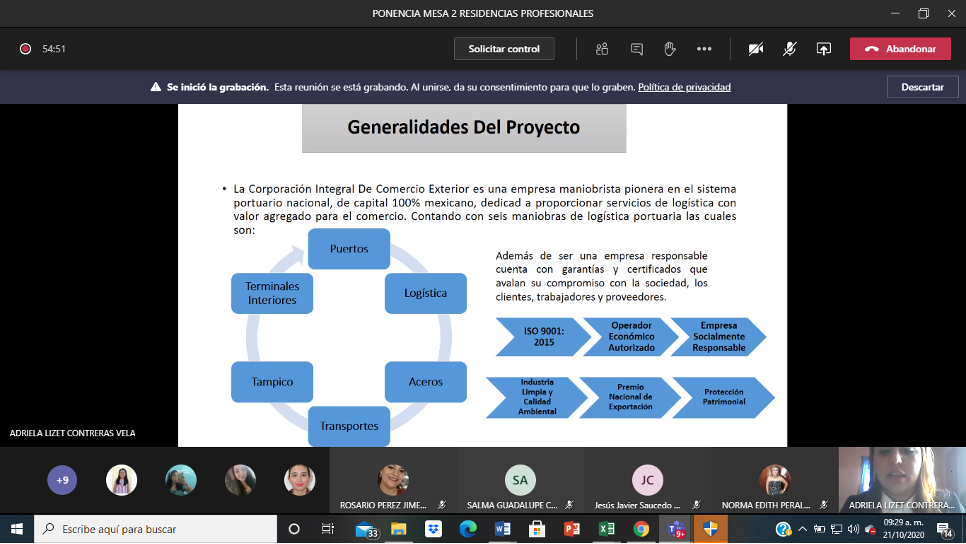
Task: Expand the +9 more participants bubble
Action: click(x=62, y=480)
